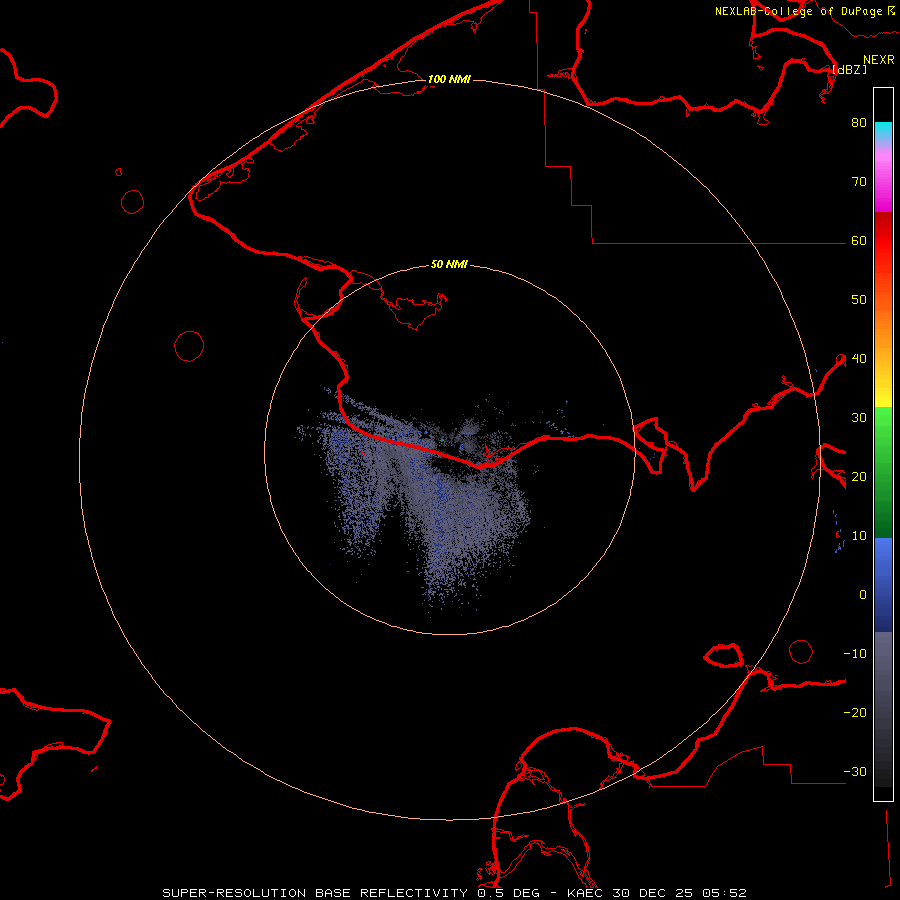The image size is (900, 900).
Task: Click the 80 value on the dBZ scale
Action: point(859,123)
